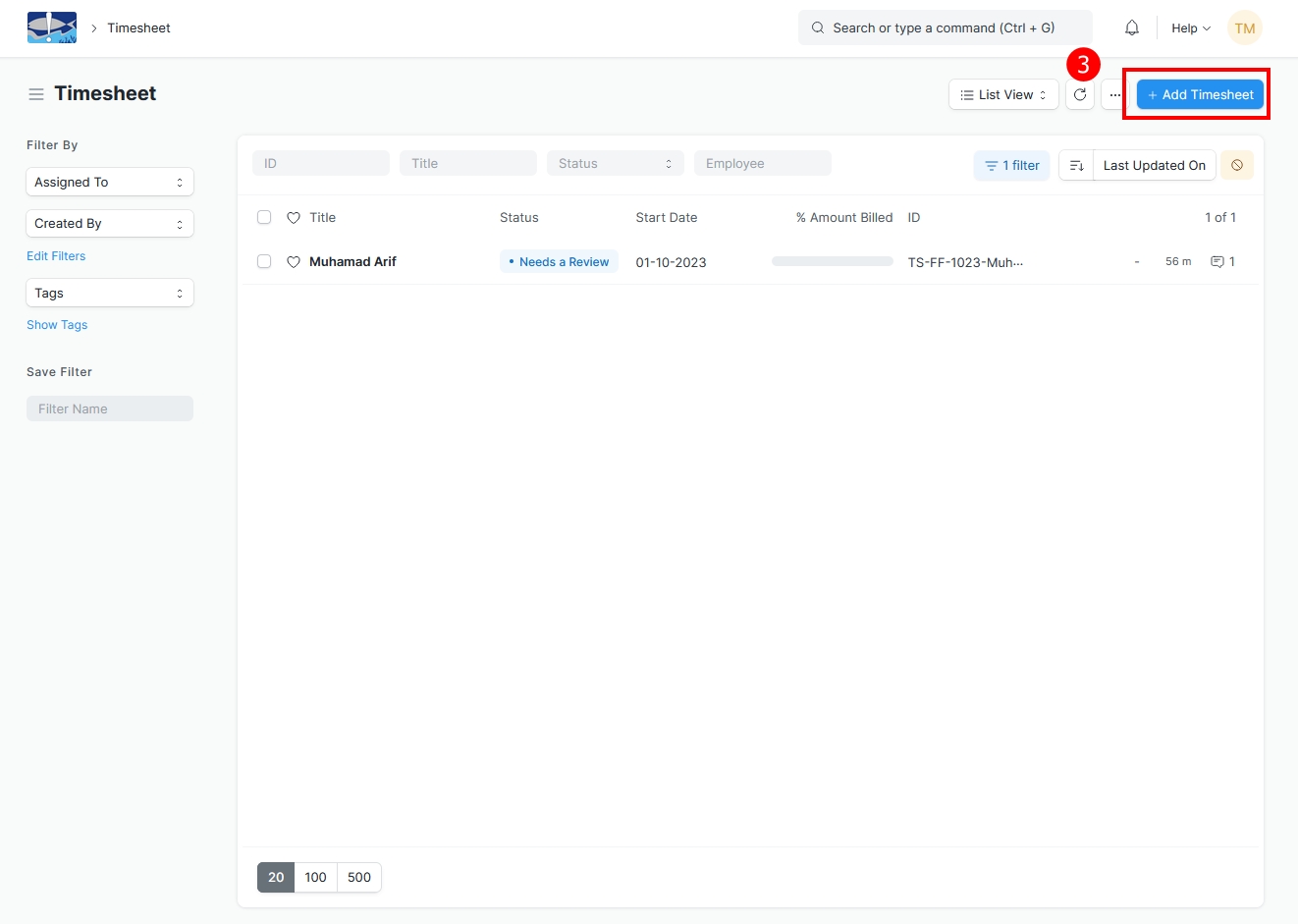Click the % Amount Billed progress bar
The image size is (1298, 924).
coord(832,262)
